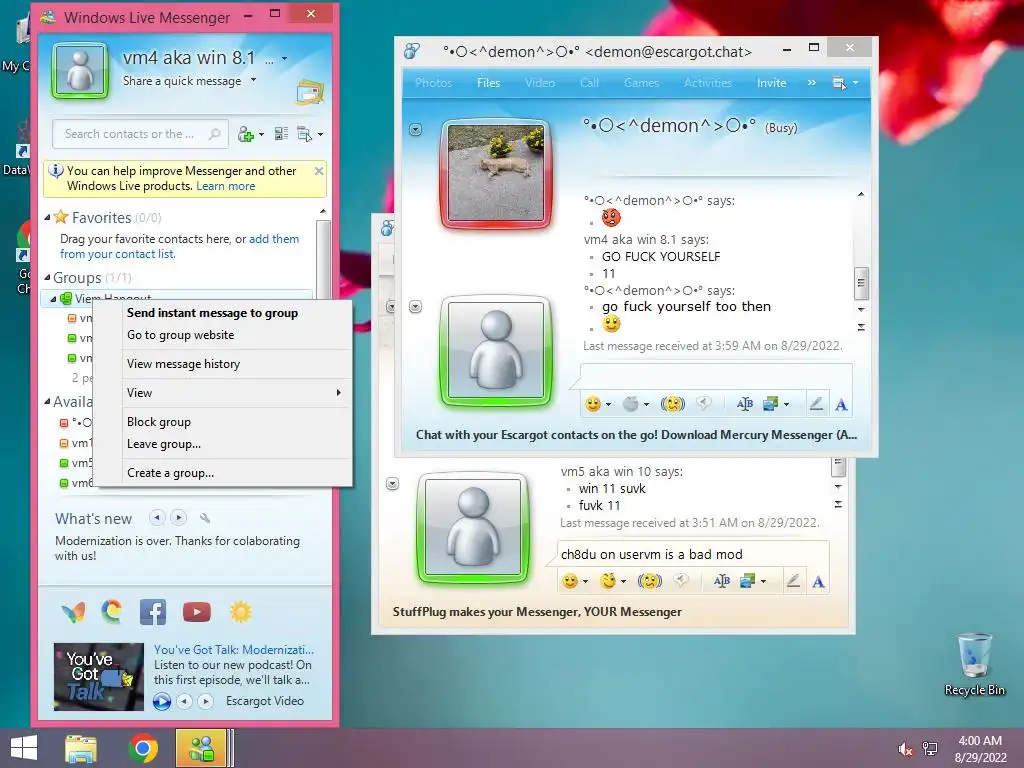
Task: Choose Leave group...
Action: click(x=164, y=444)
